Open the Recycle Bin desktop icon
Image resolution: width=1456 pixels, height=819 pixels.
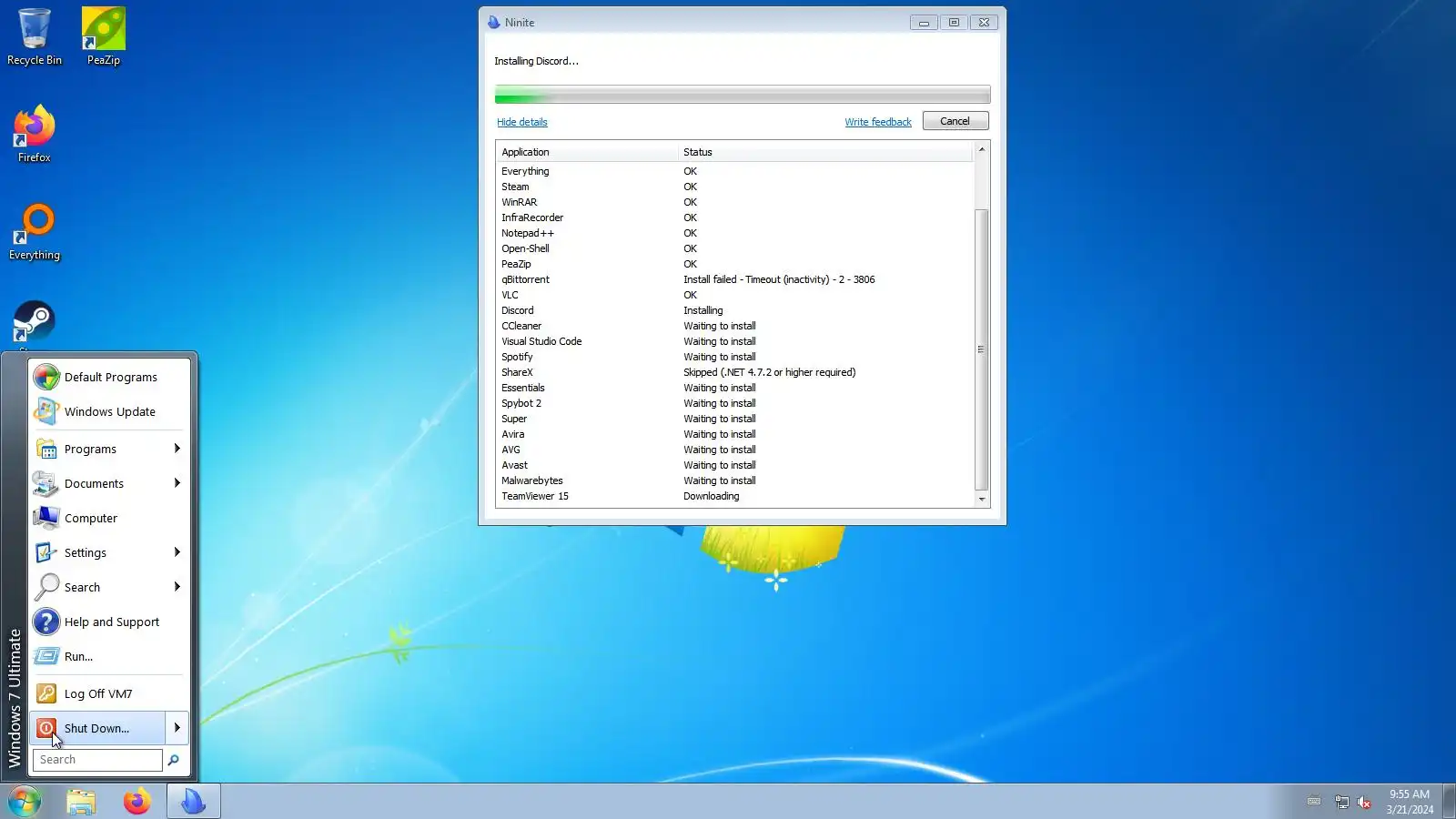click(35, 36)
